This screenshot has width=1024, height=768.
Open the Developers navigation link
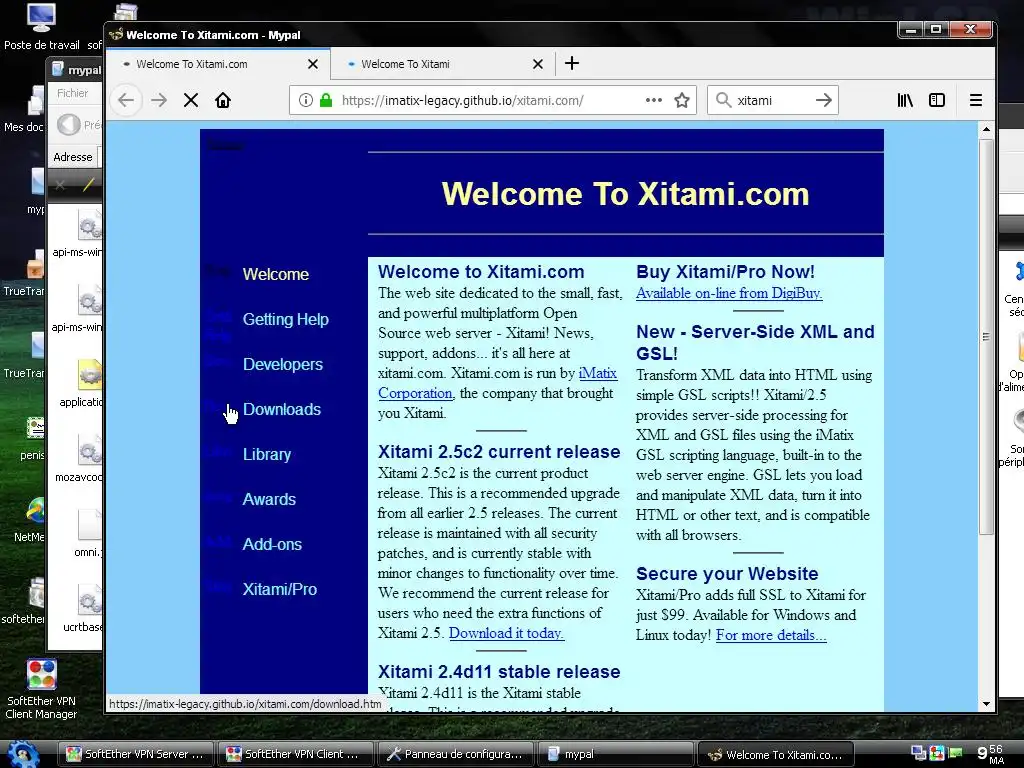click(x=283, y=364)
